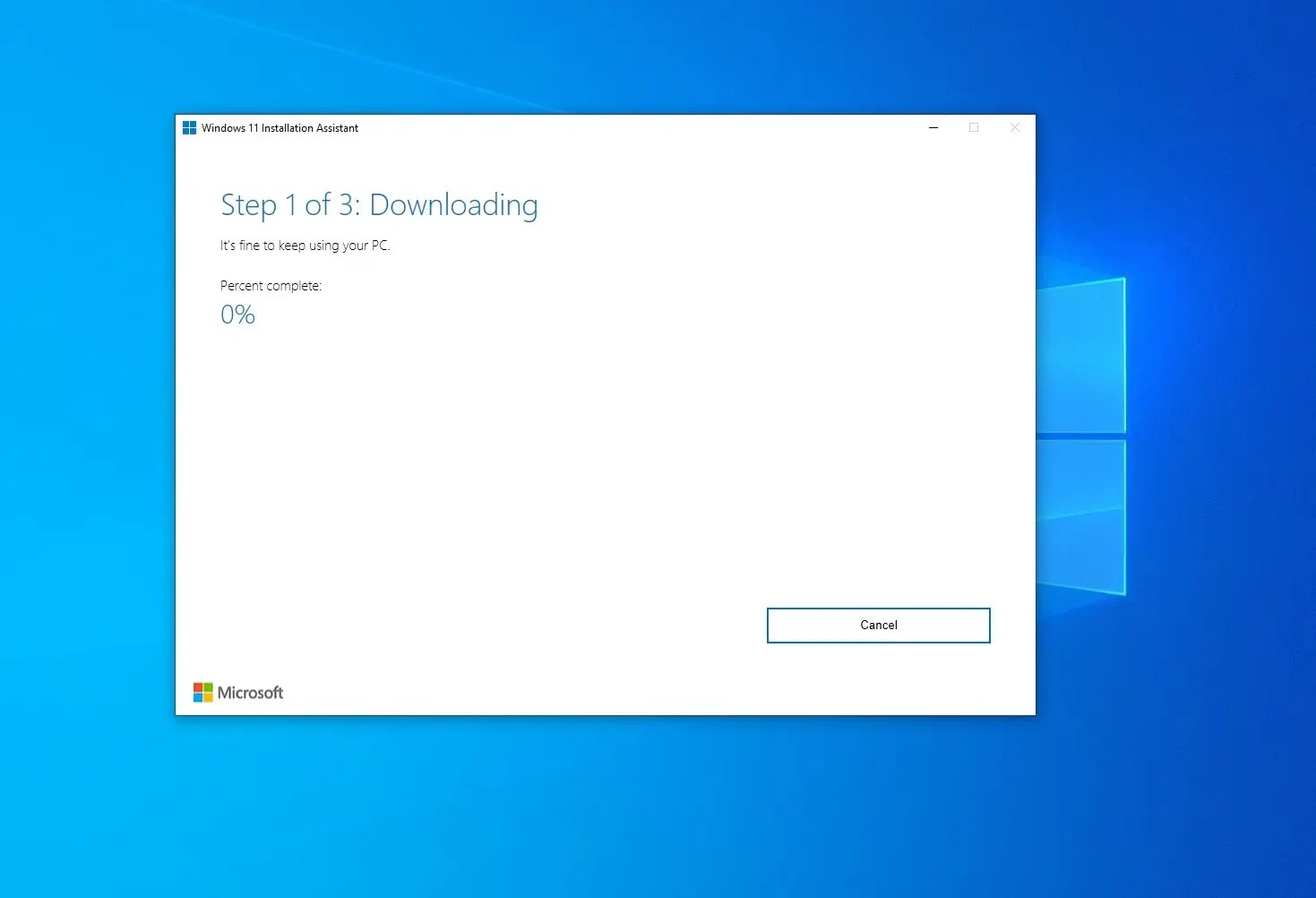The width and height of the screenshot is (1316, 898).
Task: Select the Windows 11 Installation Assistant title text
Action: pos(280,128)
